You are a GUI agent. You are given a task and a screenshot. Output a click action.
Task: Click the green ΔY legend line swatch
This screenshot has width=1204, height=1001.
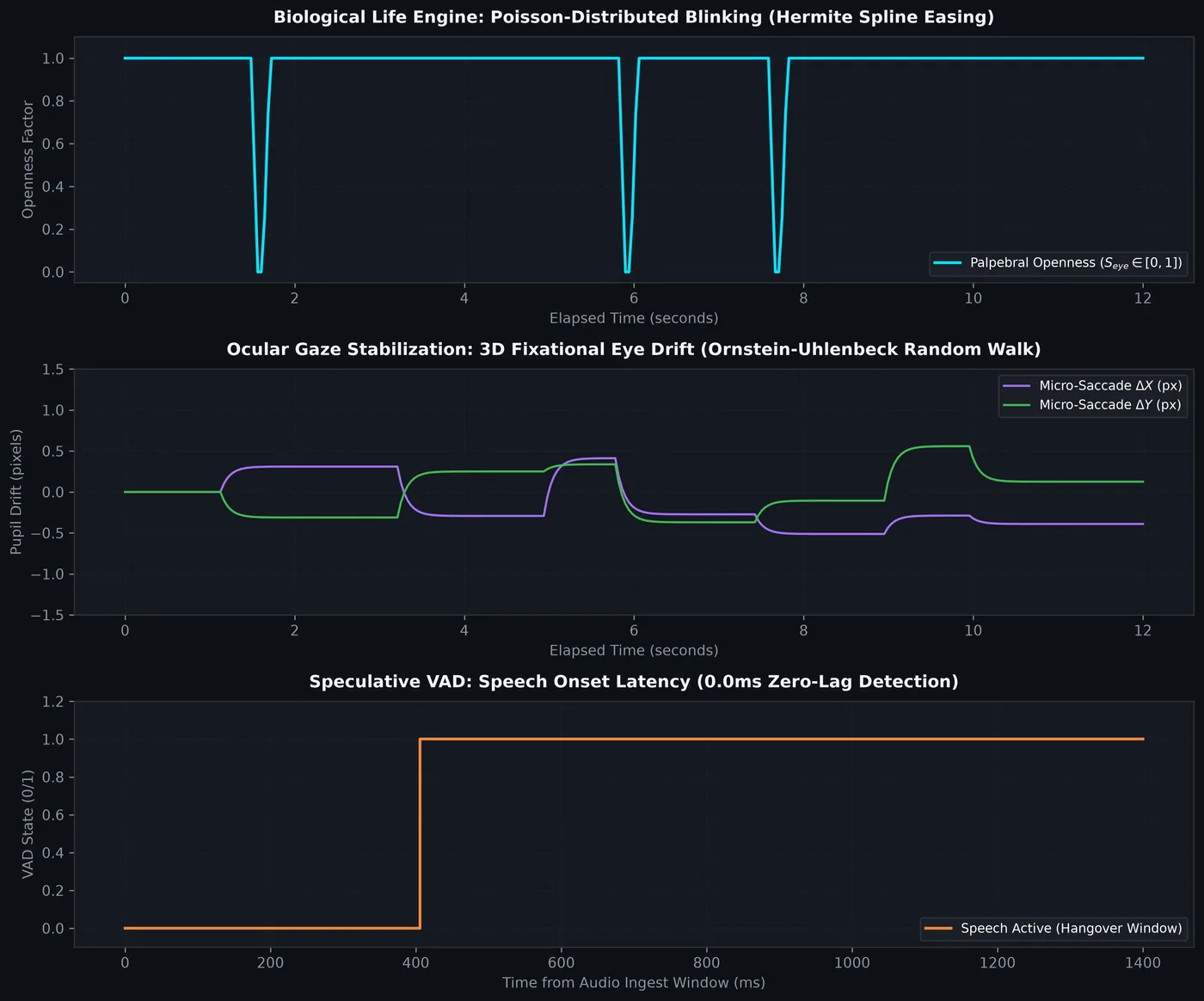click(x=1017, y=405)
